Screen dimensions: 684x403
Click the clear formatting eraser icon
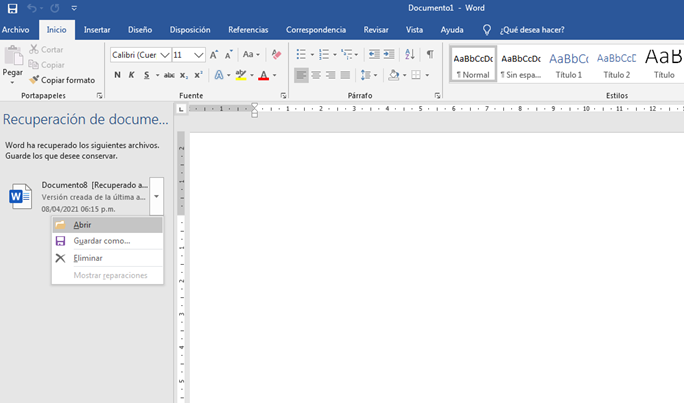point(276,55)
